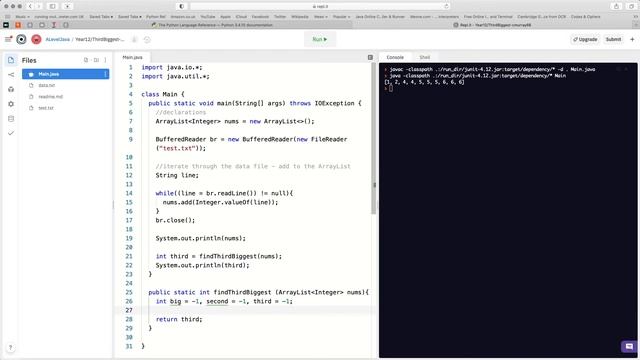Select Main.java in file tree
This screenshot has width=640, height=360.
(x=66, y=74)
